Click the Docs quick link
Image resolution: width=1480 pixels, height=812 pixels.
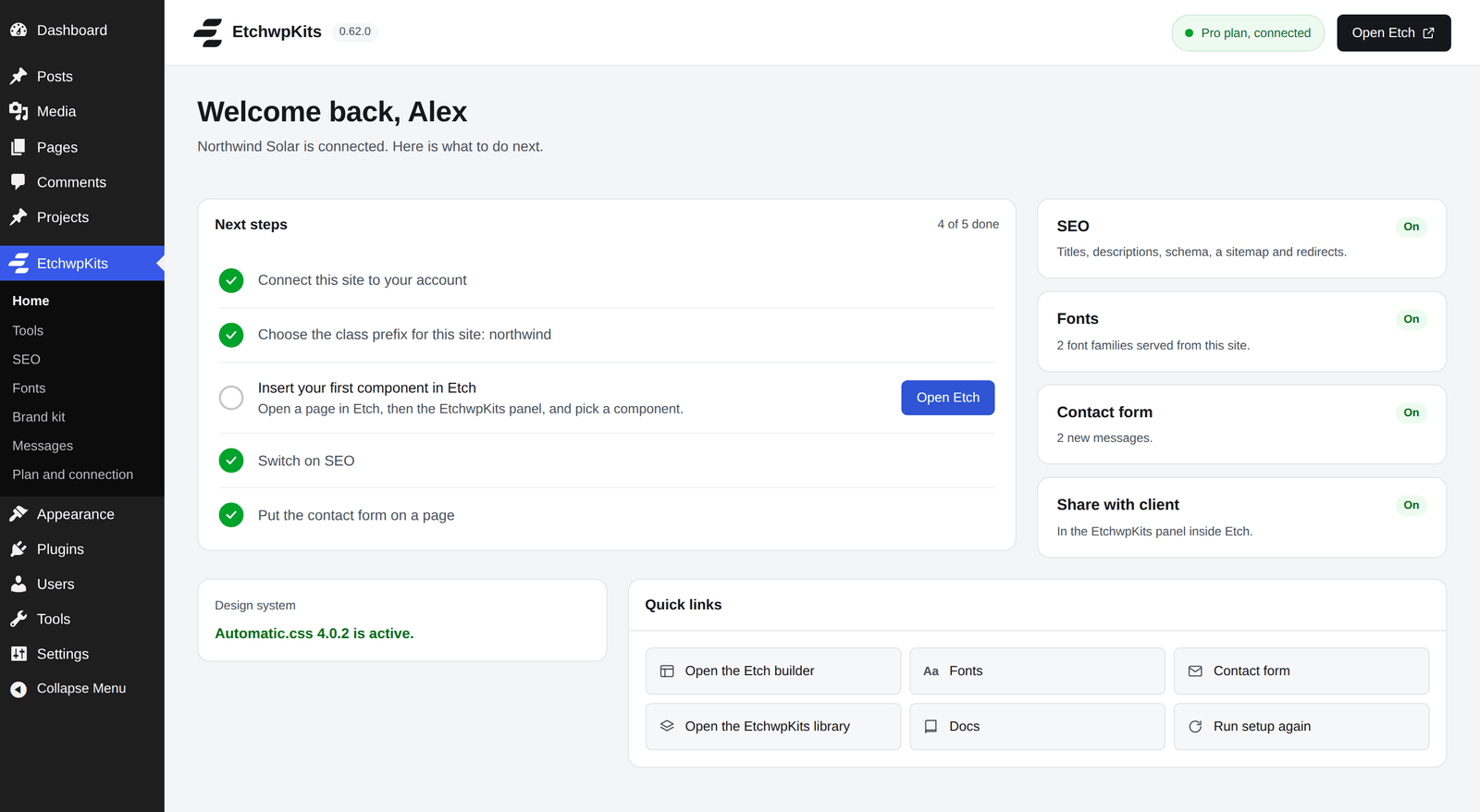point(1037,727)
